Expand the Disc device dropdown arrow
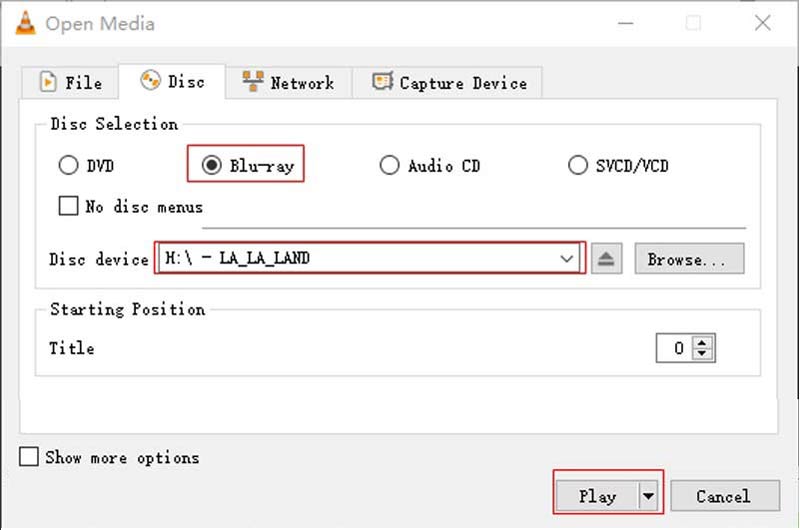 566,259
